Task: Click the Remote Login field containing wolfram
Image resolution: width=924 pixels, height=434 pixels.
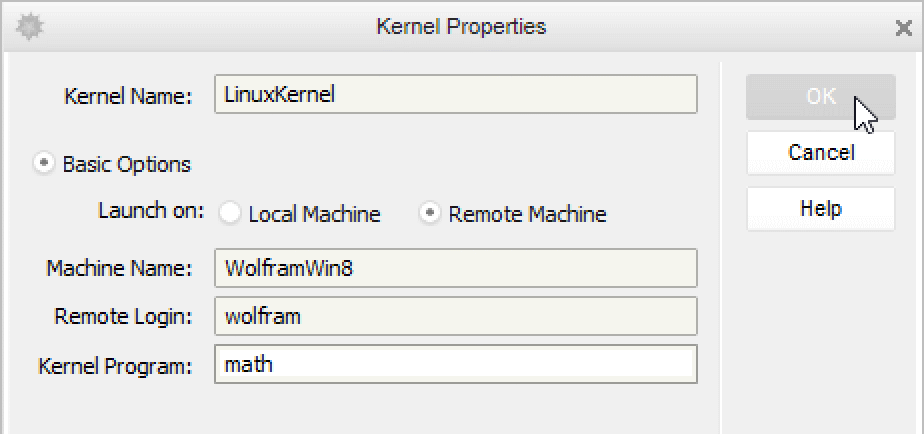Action: click(x=455, y=317)
